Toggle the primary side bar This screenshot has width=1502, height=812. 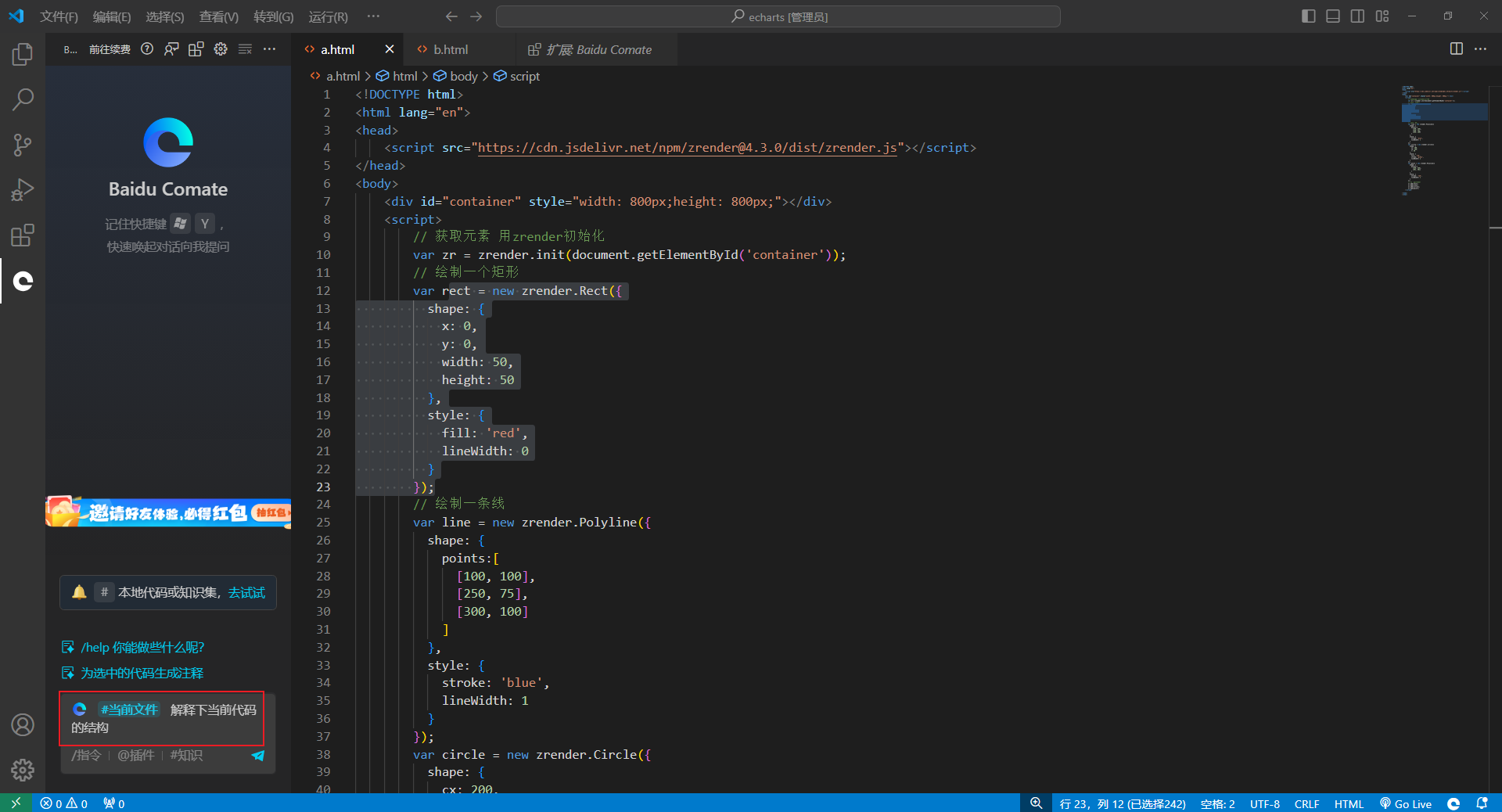(1309, 16)
